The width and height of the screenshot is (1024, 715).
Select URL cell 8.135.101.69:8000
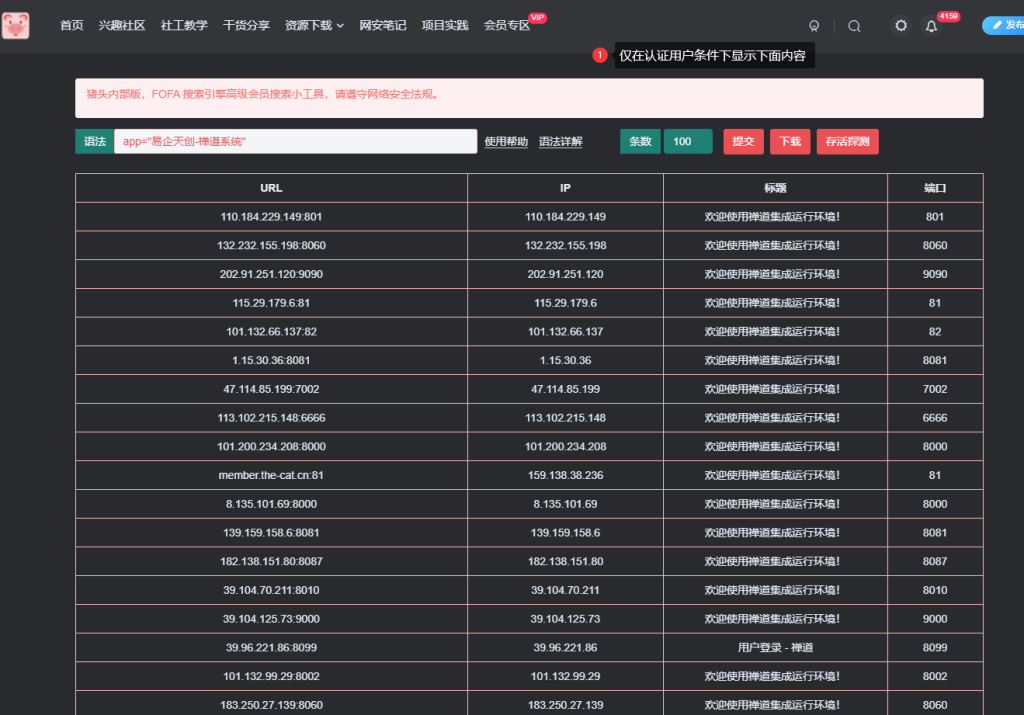[271, 504]
